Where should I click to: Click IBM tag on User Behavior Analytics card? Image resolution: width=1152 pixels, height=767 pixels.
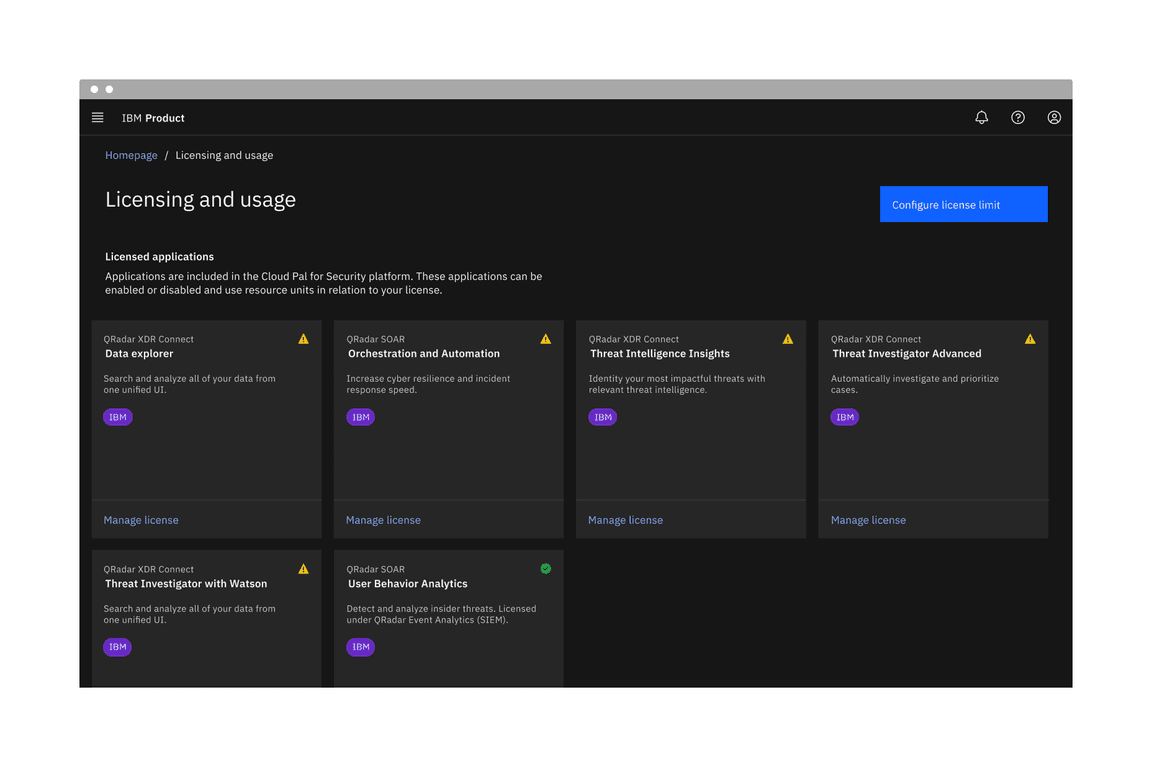click(360, 647)
